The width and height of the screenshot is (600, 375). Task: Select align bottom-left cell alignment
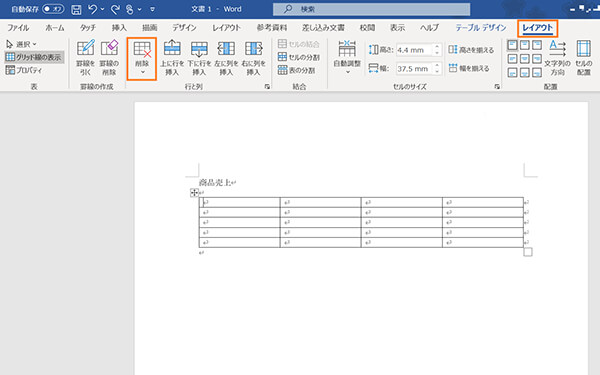pos(512,72)
